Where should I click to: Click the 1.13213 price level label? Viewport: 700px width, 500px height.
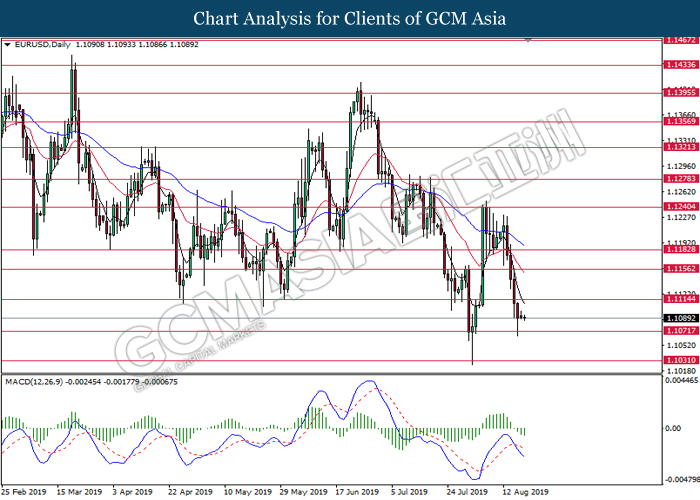(x=681, y=147)
